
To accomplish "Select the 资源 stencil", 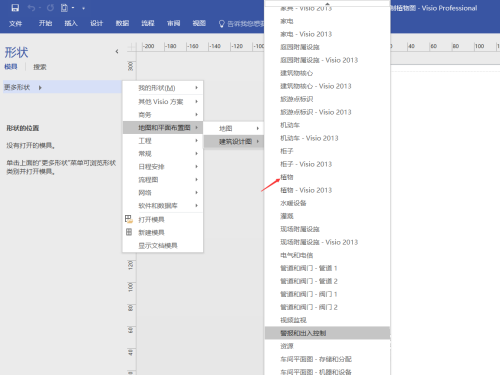I will (327, 346).
